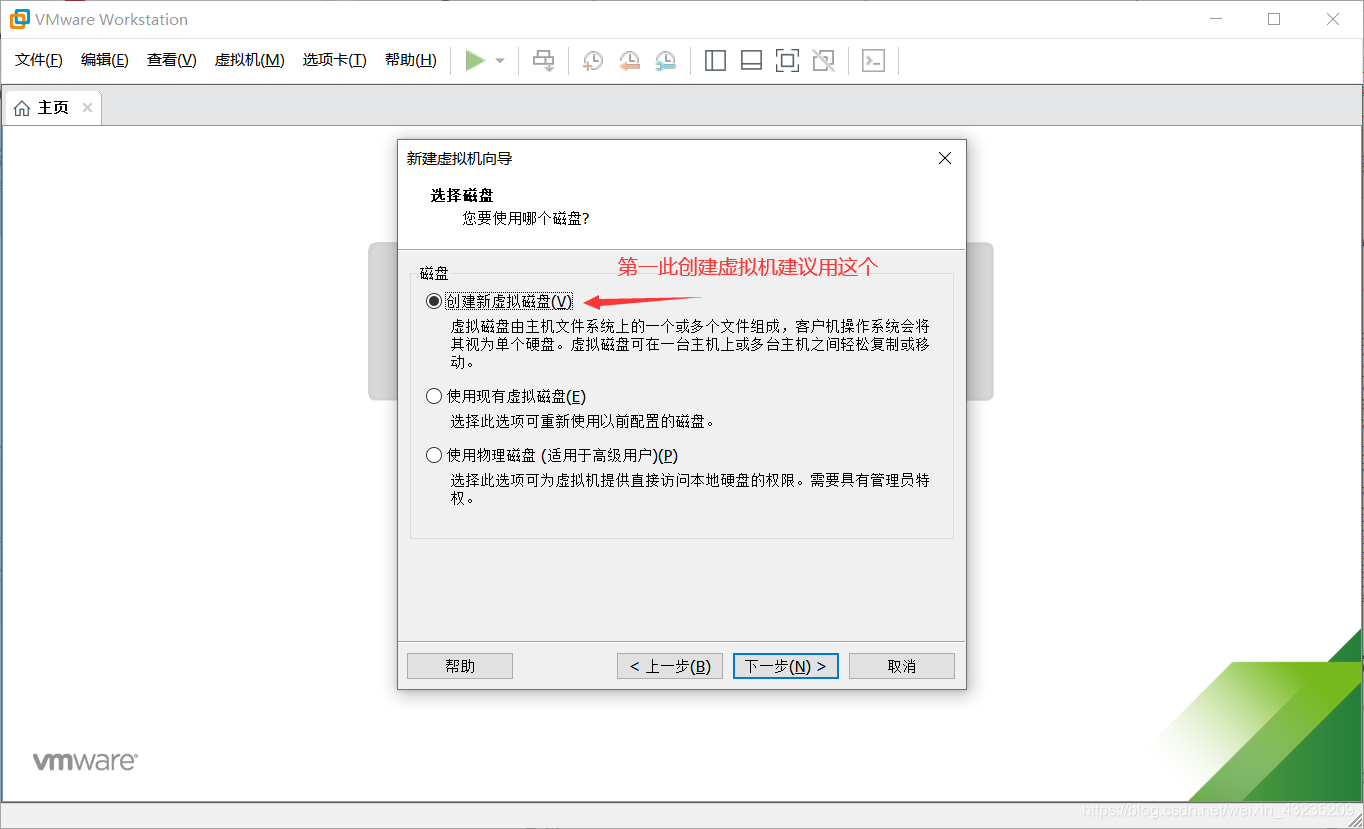The width and height of the screenshot is (1364, 829).
Task: Select 创建新虚拟磁盘(V) radio button
Action: click(x=434, y=301)
